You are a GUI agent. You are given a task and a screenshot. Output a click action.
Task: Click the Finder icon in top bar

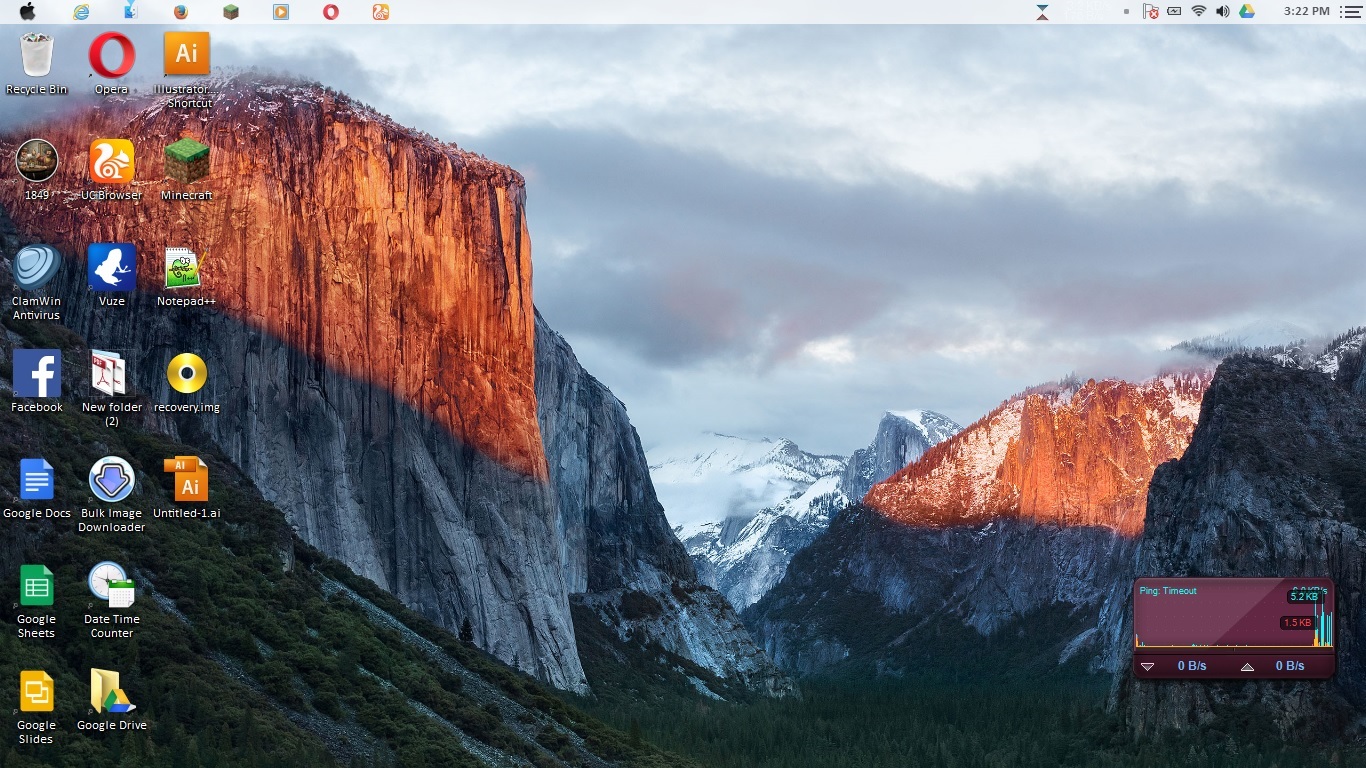coord(131,11)
